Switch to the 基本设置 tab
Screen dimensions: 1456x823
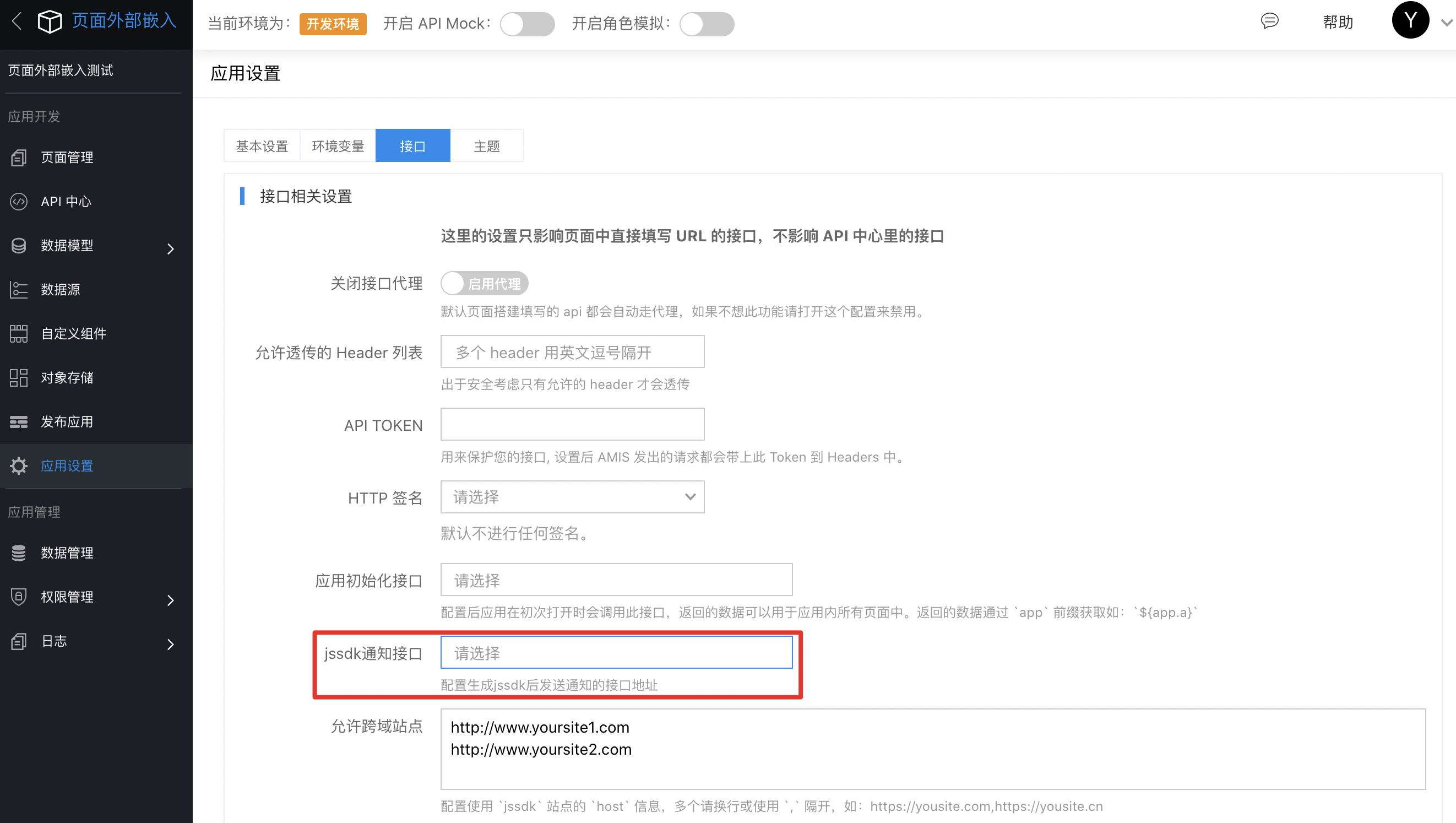[x=262, y=147]
